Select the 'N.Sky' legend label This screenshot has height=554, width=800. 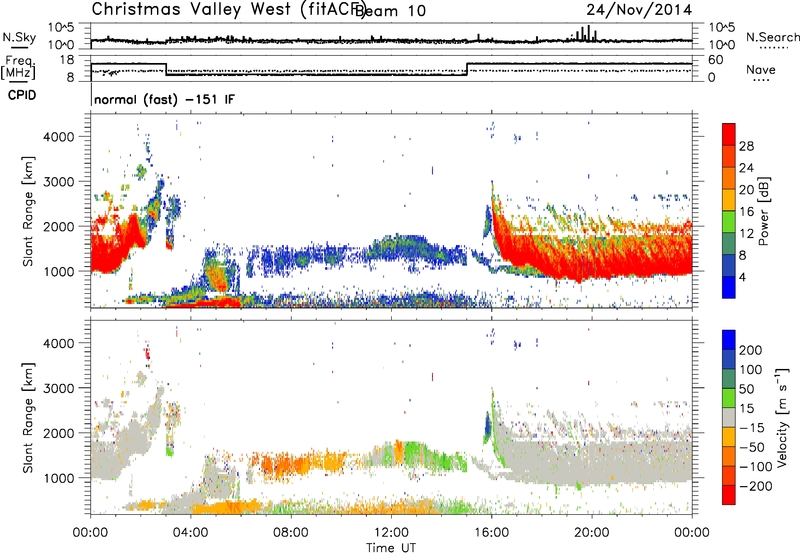pos(19,37)
